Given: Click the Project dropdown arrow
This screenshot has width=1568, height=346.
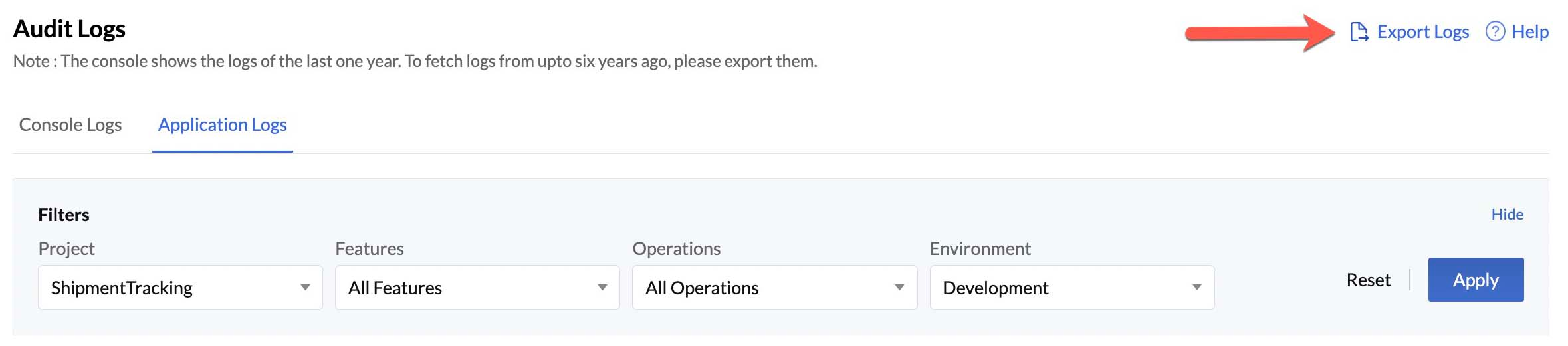Looking at the screenshot, I should 305,288.
